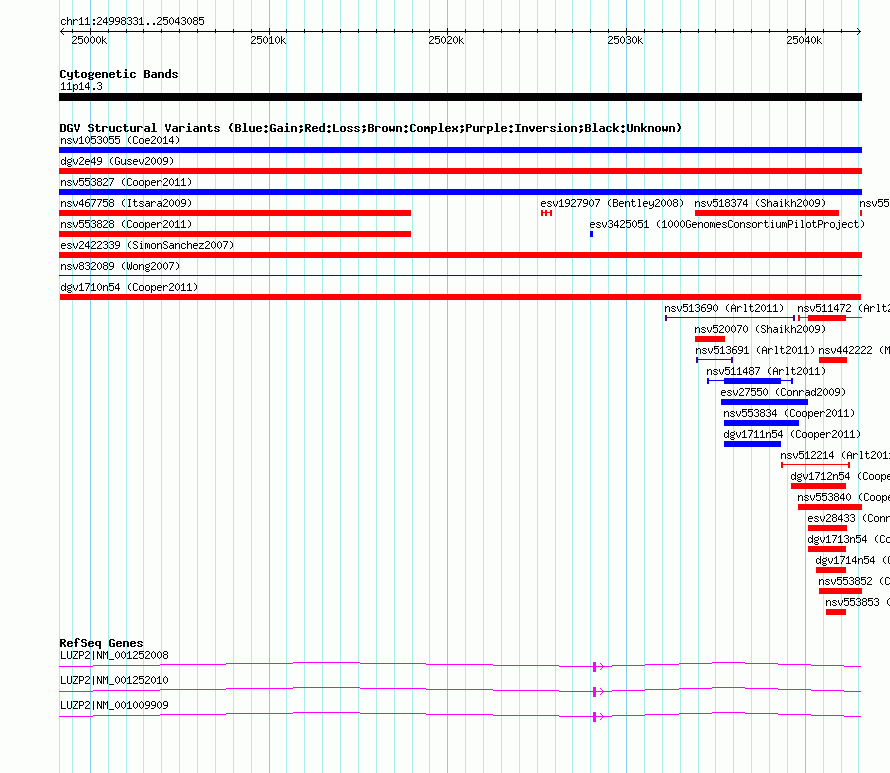This screenshot has height=773, width=890.
Task: Click the chr11:24998331..25043085 coordinates text
Action: [x=132, y=21]
